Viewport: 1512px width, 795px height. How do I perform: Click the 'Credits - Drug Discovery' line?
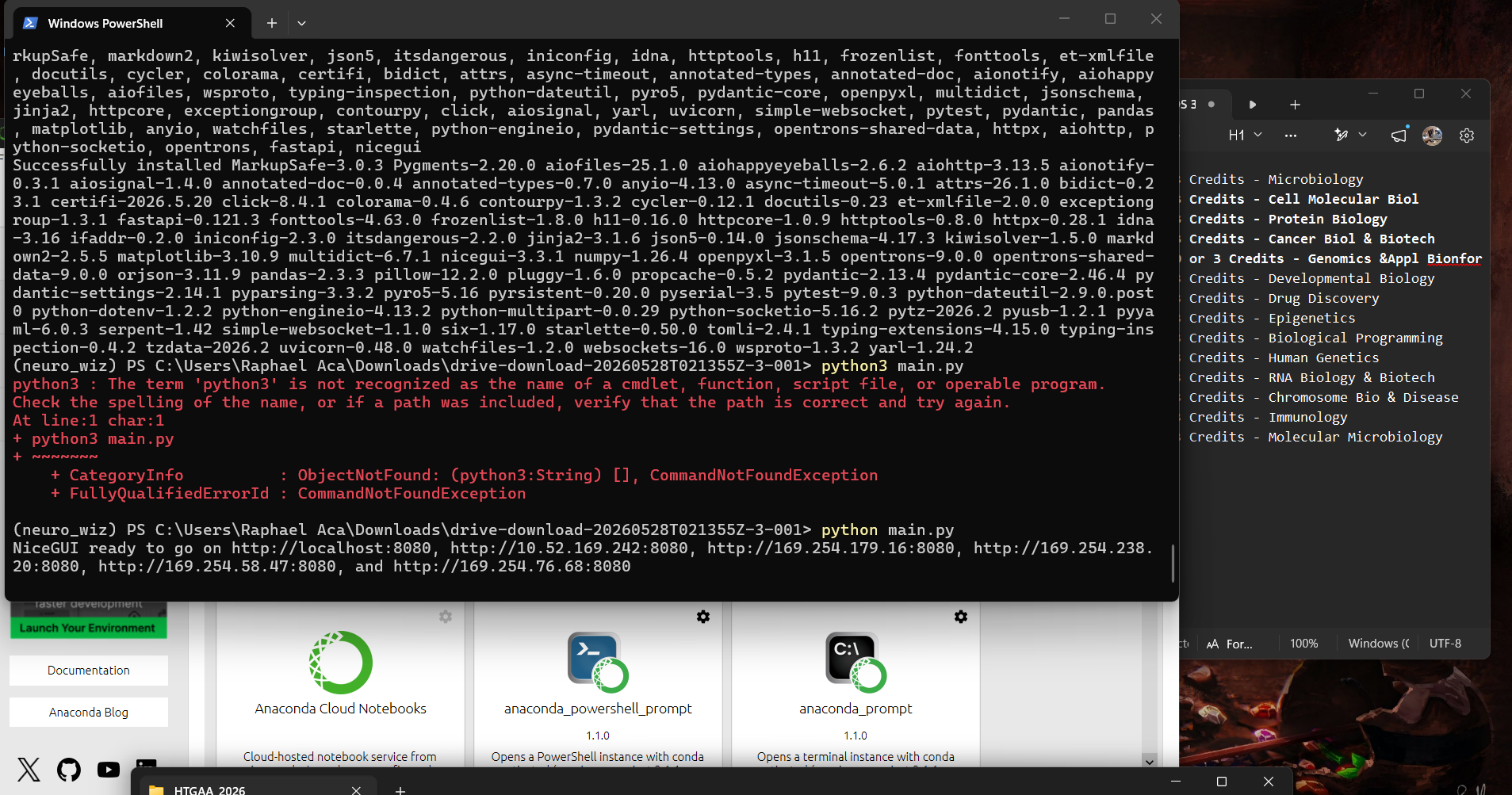point(1284,299)
